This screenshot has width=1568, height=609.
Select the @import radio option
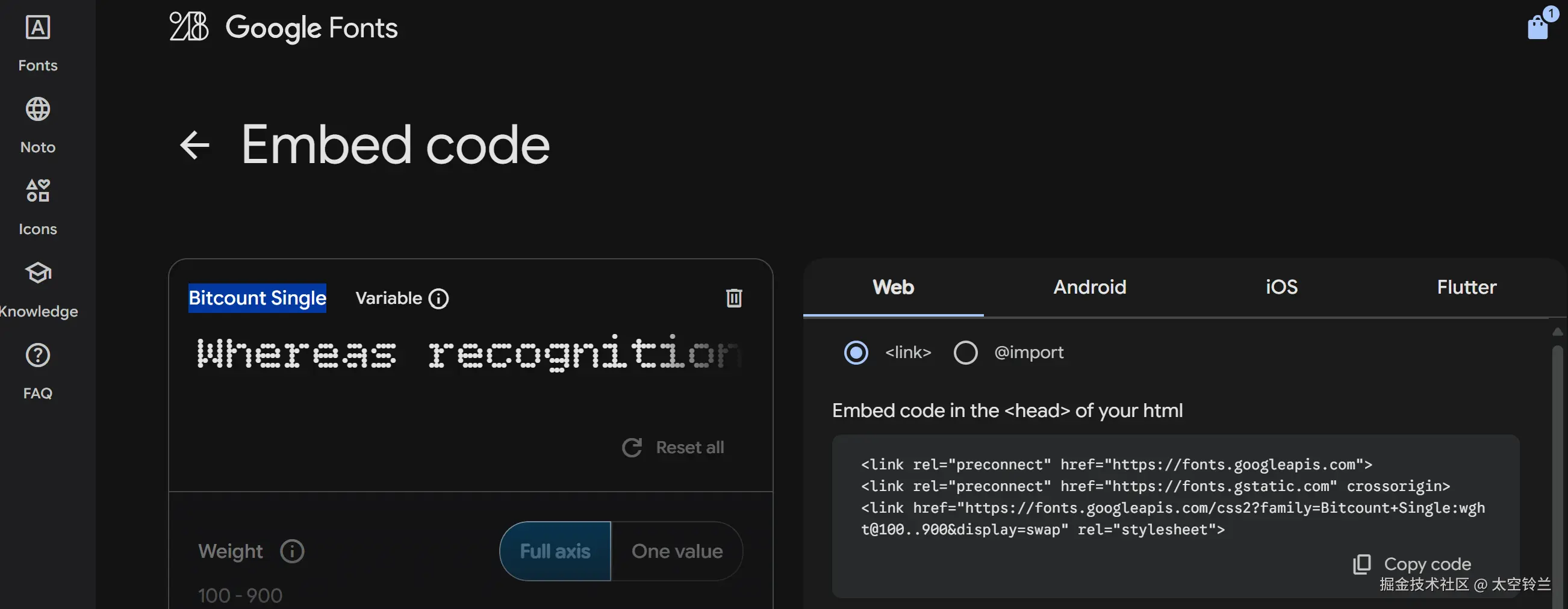[x=965, y=352]
